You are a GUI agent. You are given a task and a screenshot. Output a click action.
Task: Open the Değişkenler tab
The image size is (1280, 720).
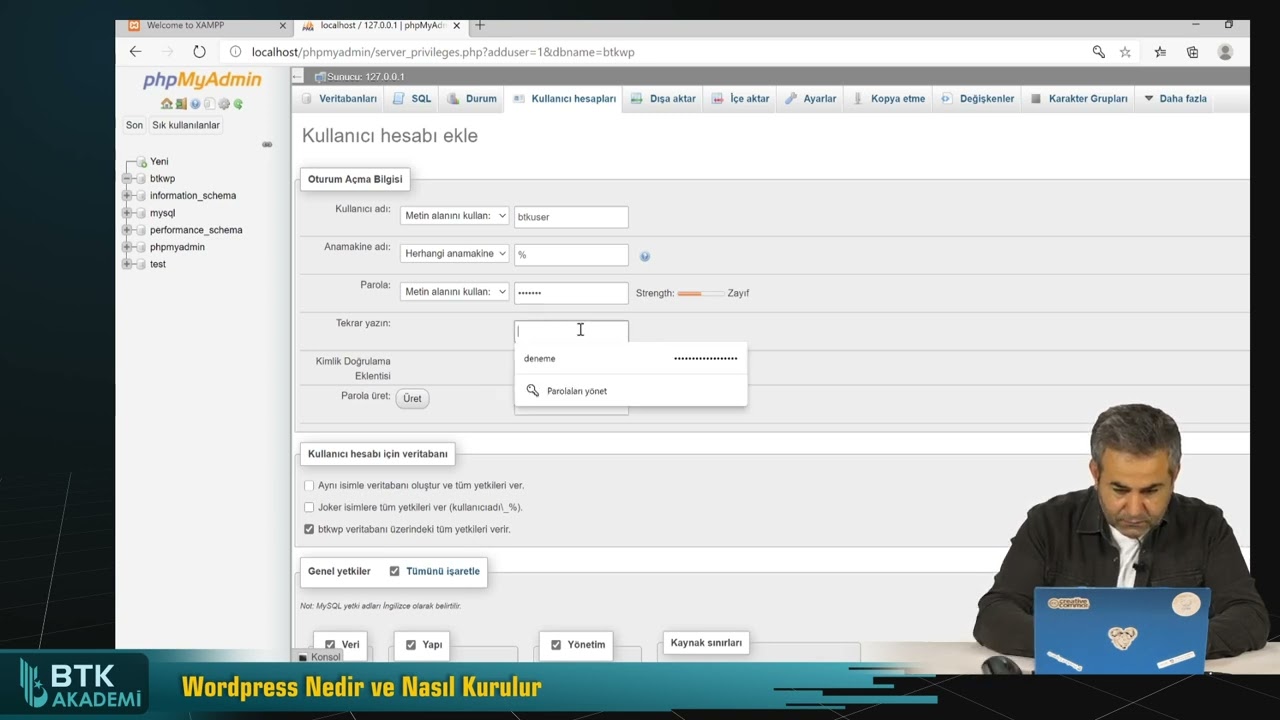(x=978, y=99)
